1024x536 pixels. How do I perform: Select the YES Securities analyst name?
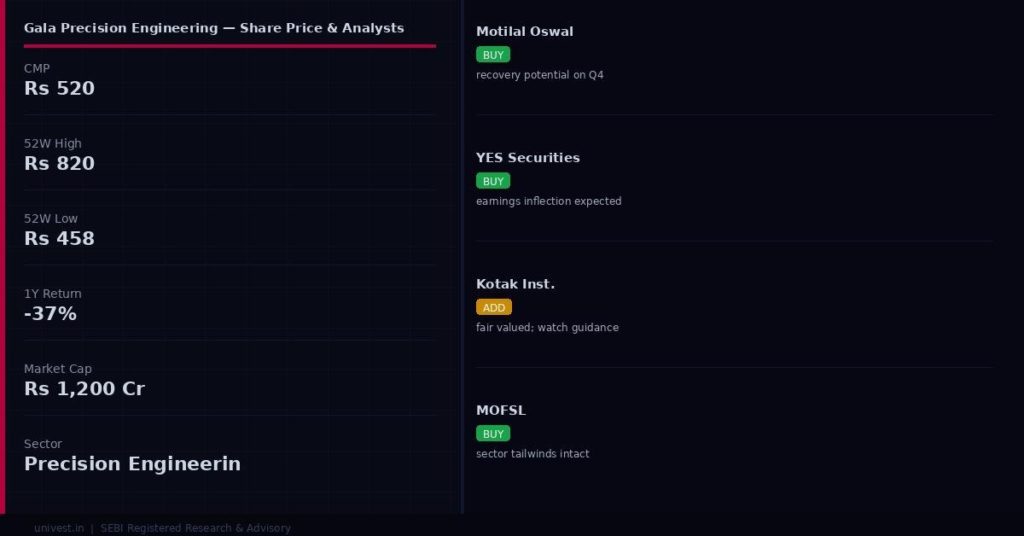528,158
